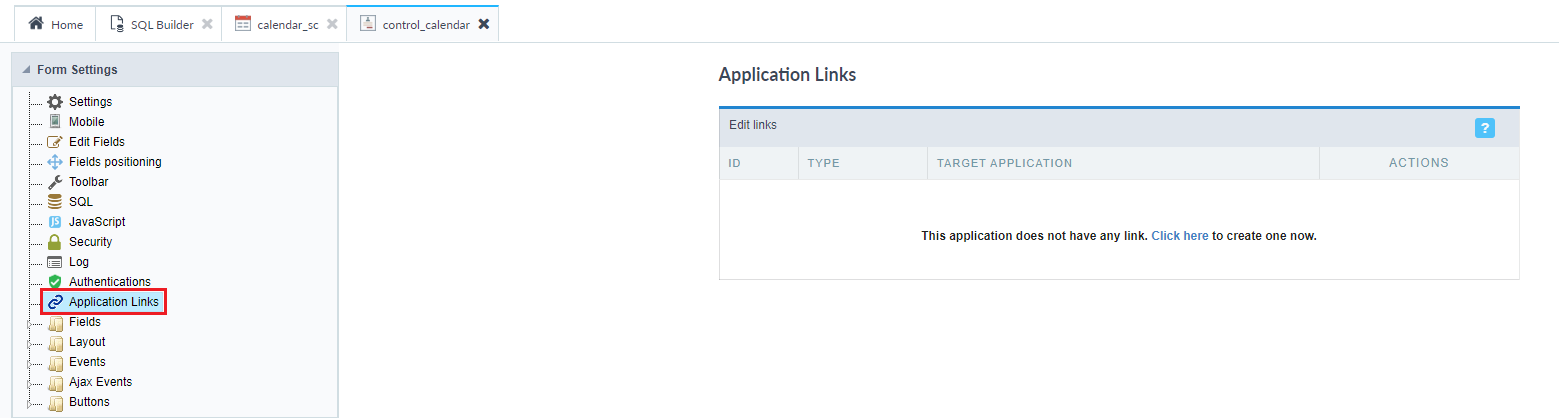
Task: Open the Toolbar wrench icon
Action: coord(55,182)
